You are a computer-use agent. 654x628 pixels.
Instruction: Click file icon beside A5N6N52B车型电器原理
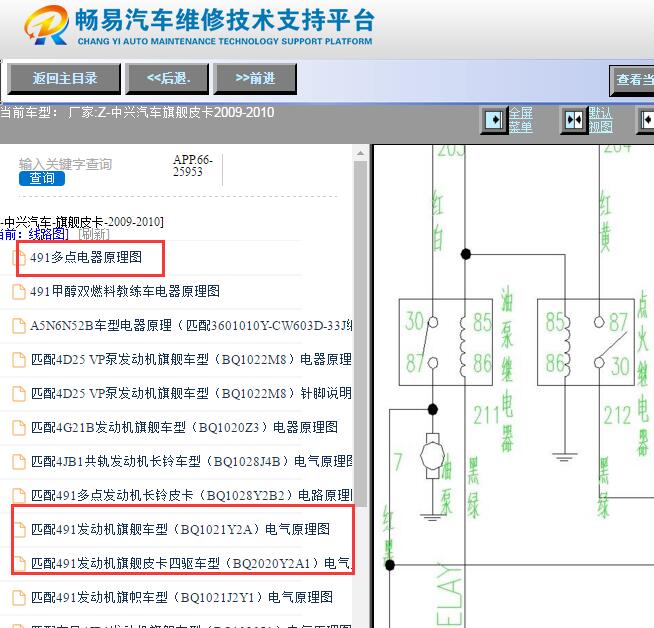click(x=19, y=326)
